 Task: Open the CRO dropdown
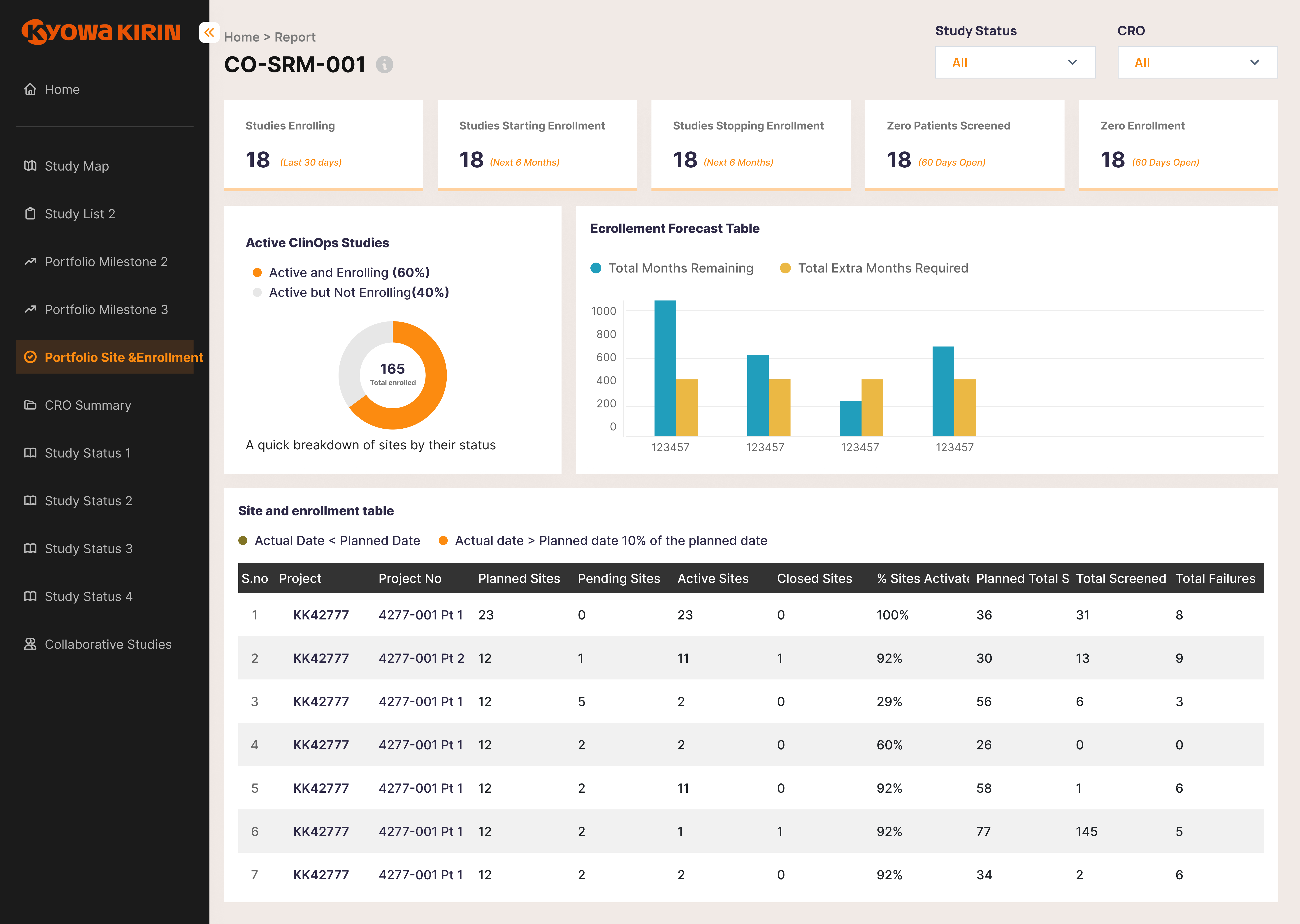point(1198,62)
